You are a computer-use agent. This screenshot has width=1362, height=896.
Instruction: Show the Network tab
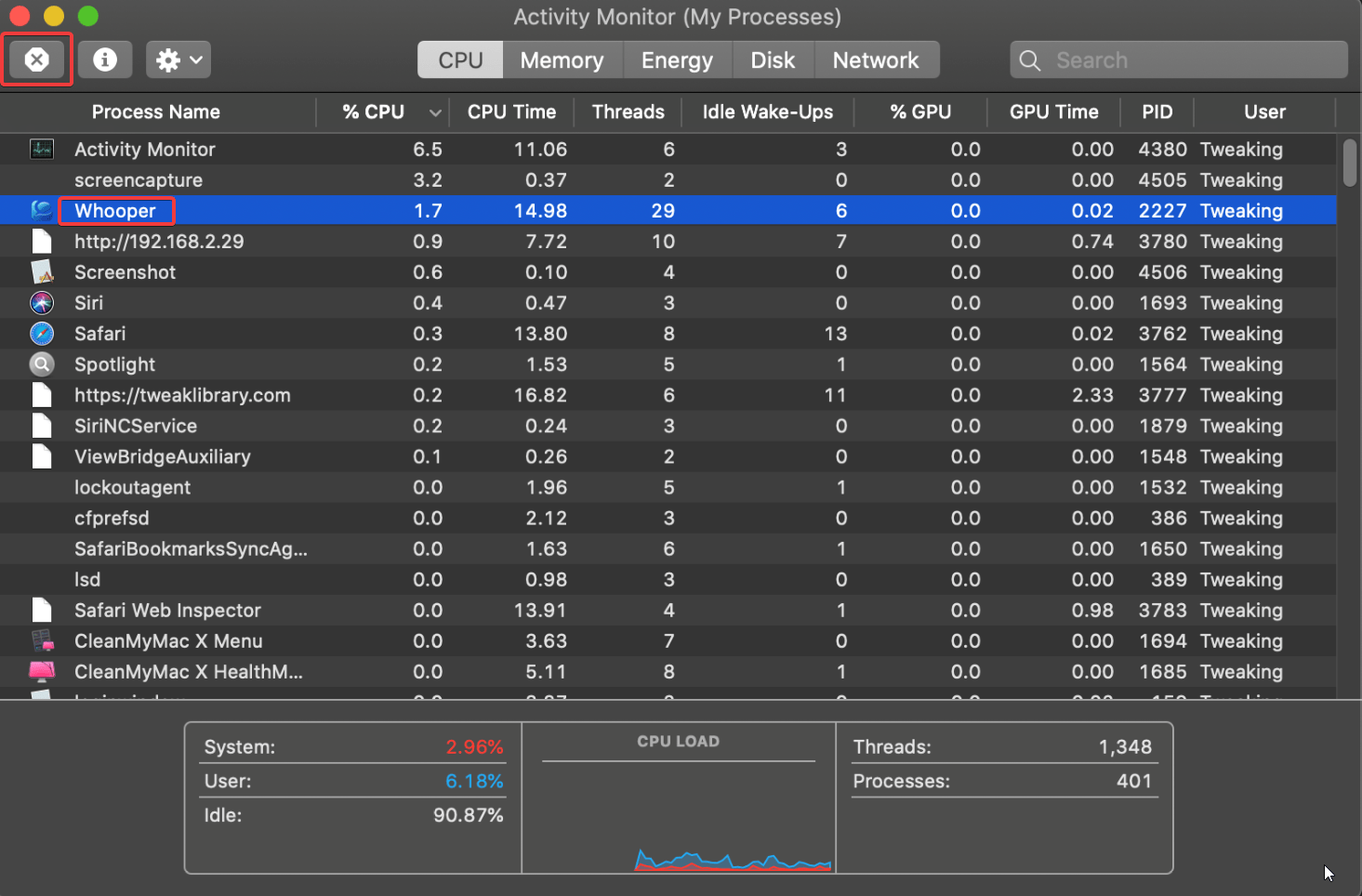click(875, 60)
